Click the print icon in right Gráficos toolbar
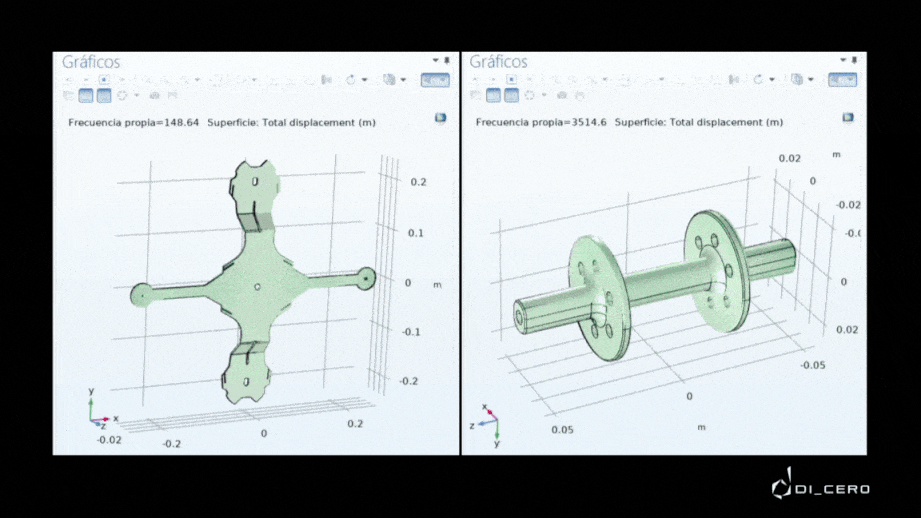This screenshot has width=921, height=518. click(580, 95)
